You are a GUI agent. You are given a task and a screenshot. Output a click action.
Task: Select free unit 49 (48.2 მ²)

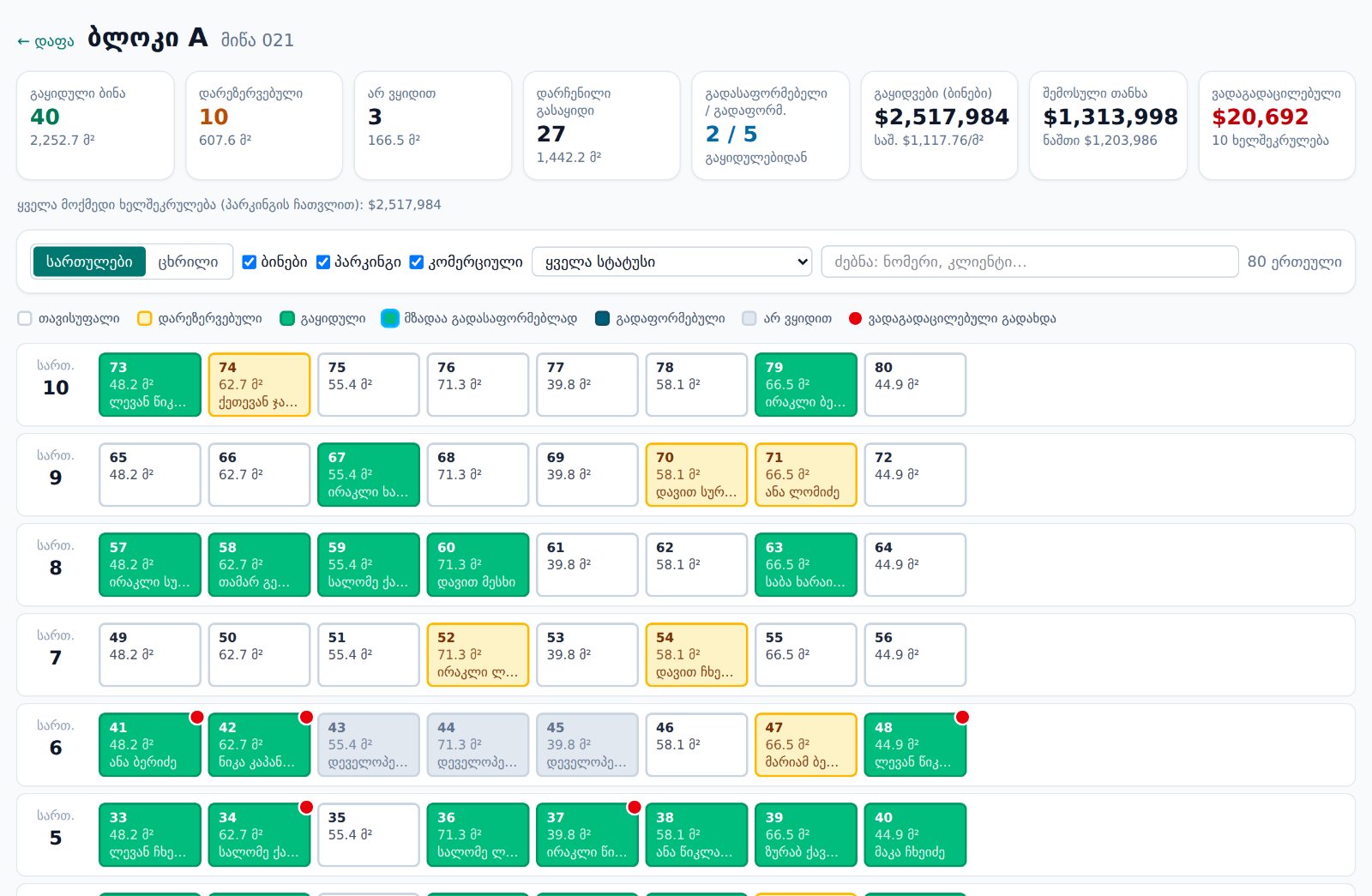click(x=150, y=655)
